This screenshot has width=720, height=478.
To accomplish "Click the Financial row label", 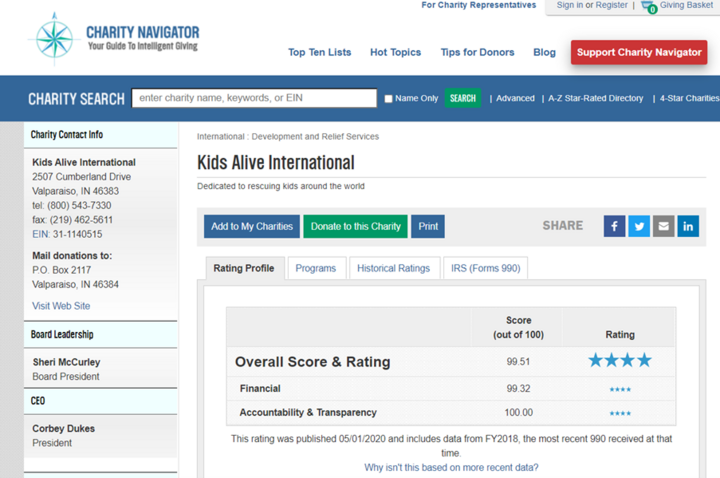I will click(x=260, y=388).
